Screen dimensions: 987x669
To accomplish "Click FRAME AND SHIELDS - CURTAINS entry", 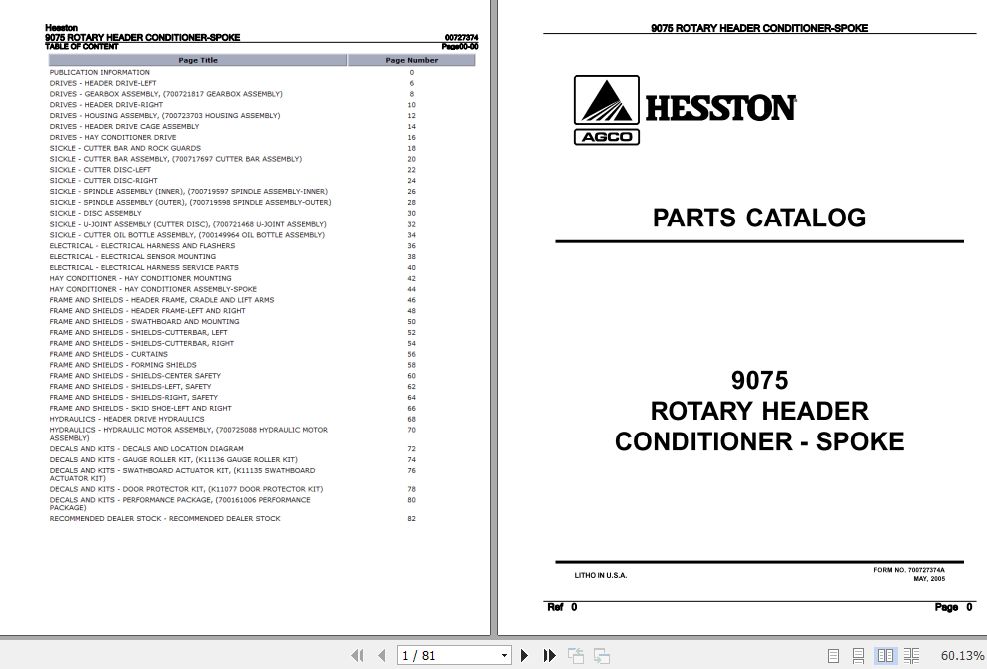I will (108, 354).
